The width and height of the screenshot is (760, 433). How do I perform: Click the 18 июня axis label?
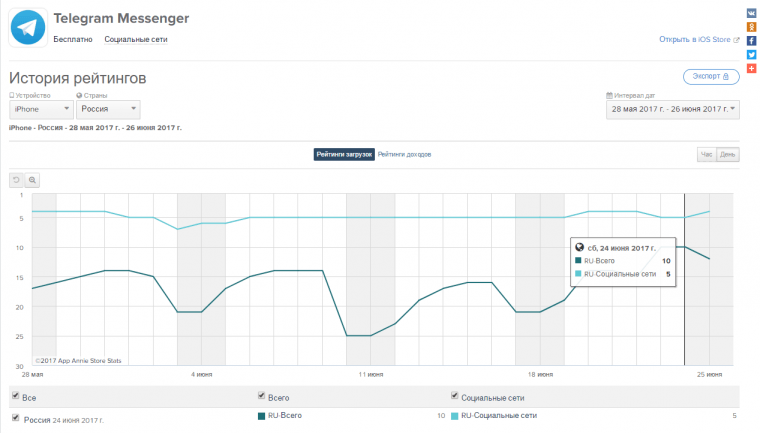coord(540,374)
